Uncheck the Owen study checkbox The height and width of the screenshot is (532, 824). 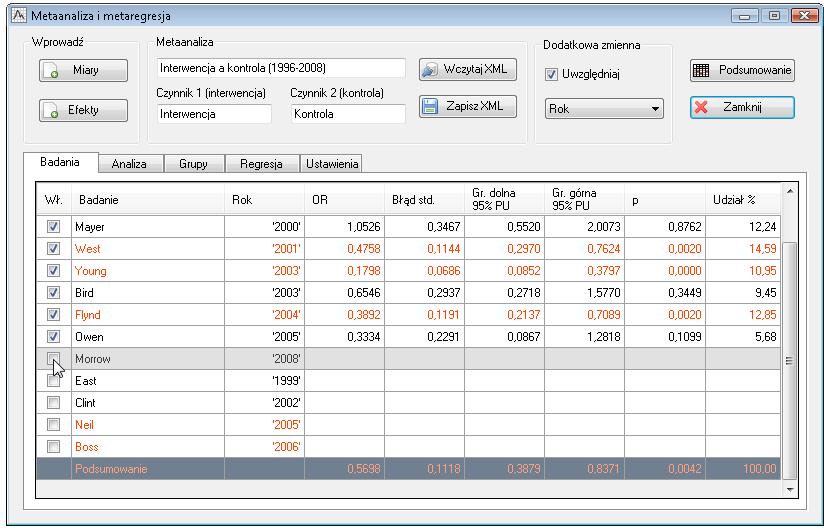[53, 336]
